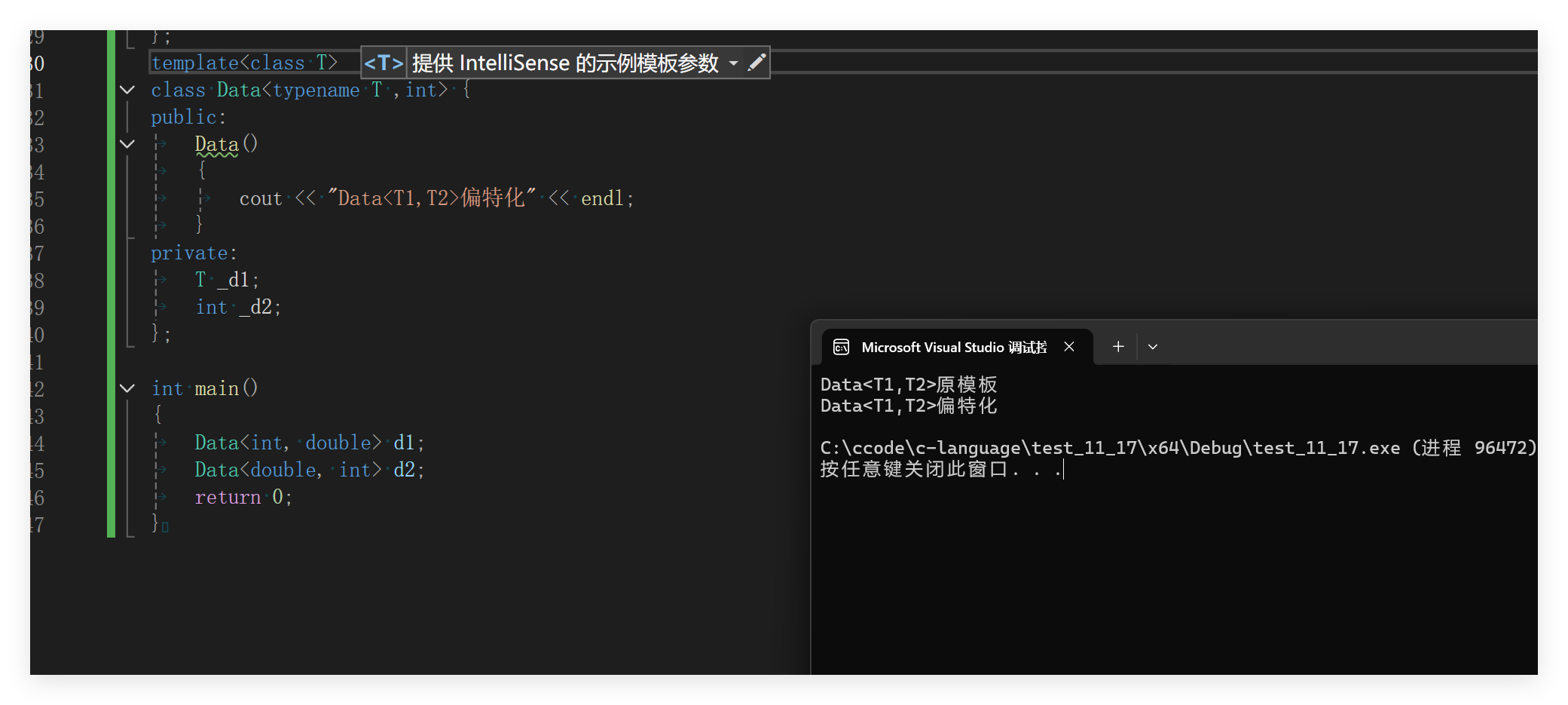Viewport: 1568px width, 705px height.
Task: Open the IntelliSense sample template arguments dropdown
Action: point(733,63)
